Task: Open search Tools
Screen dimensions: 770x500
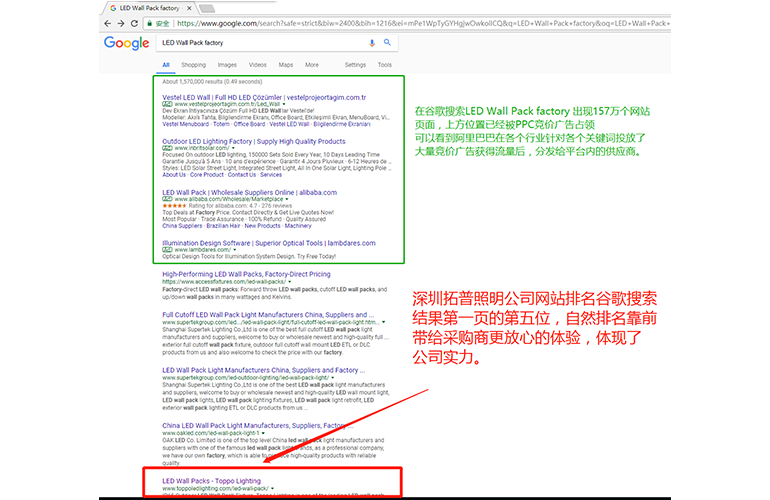Action: click(385, 65)
